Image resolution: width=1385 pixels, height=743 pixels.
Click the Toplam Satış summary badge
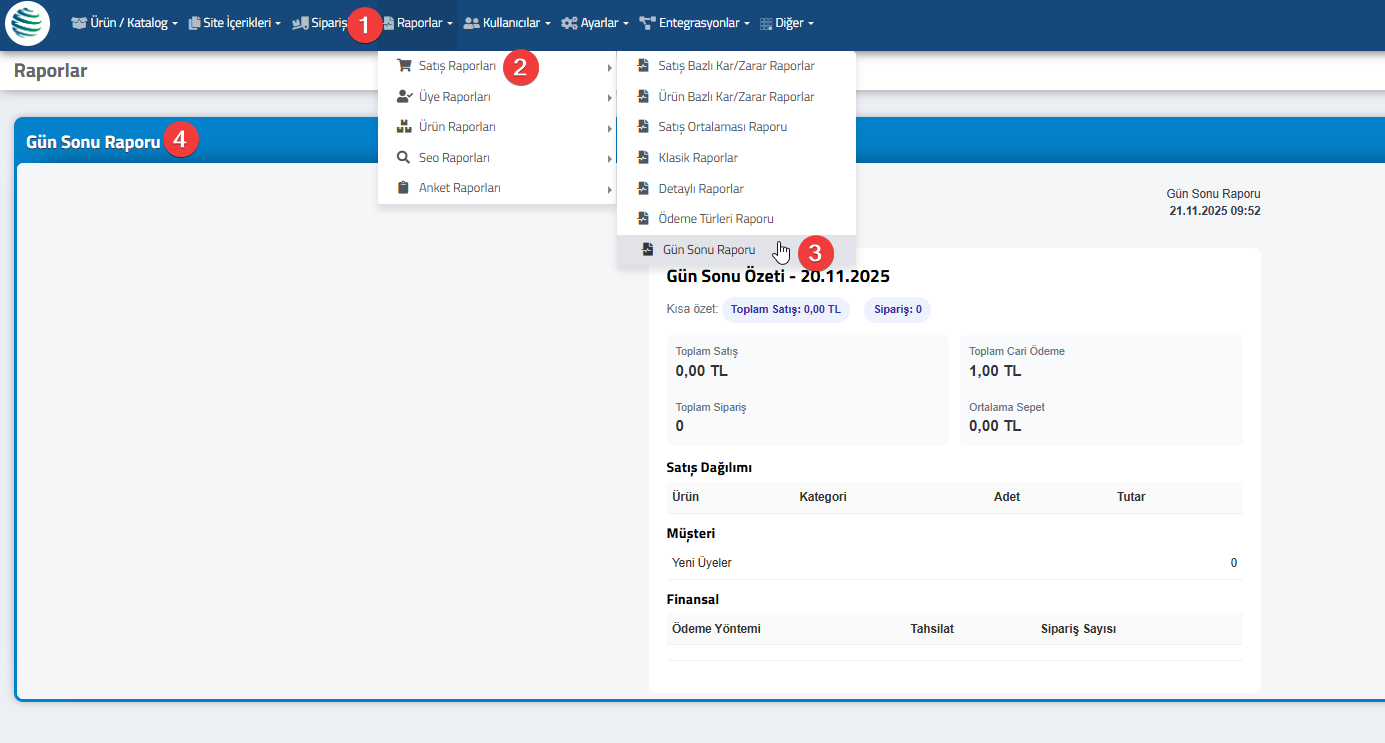[785, 310]
